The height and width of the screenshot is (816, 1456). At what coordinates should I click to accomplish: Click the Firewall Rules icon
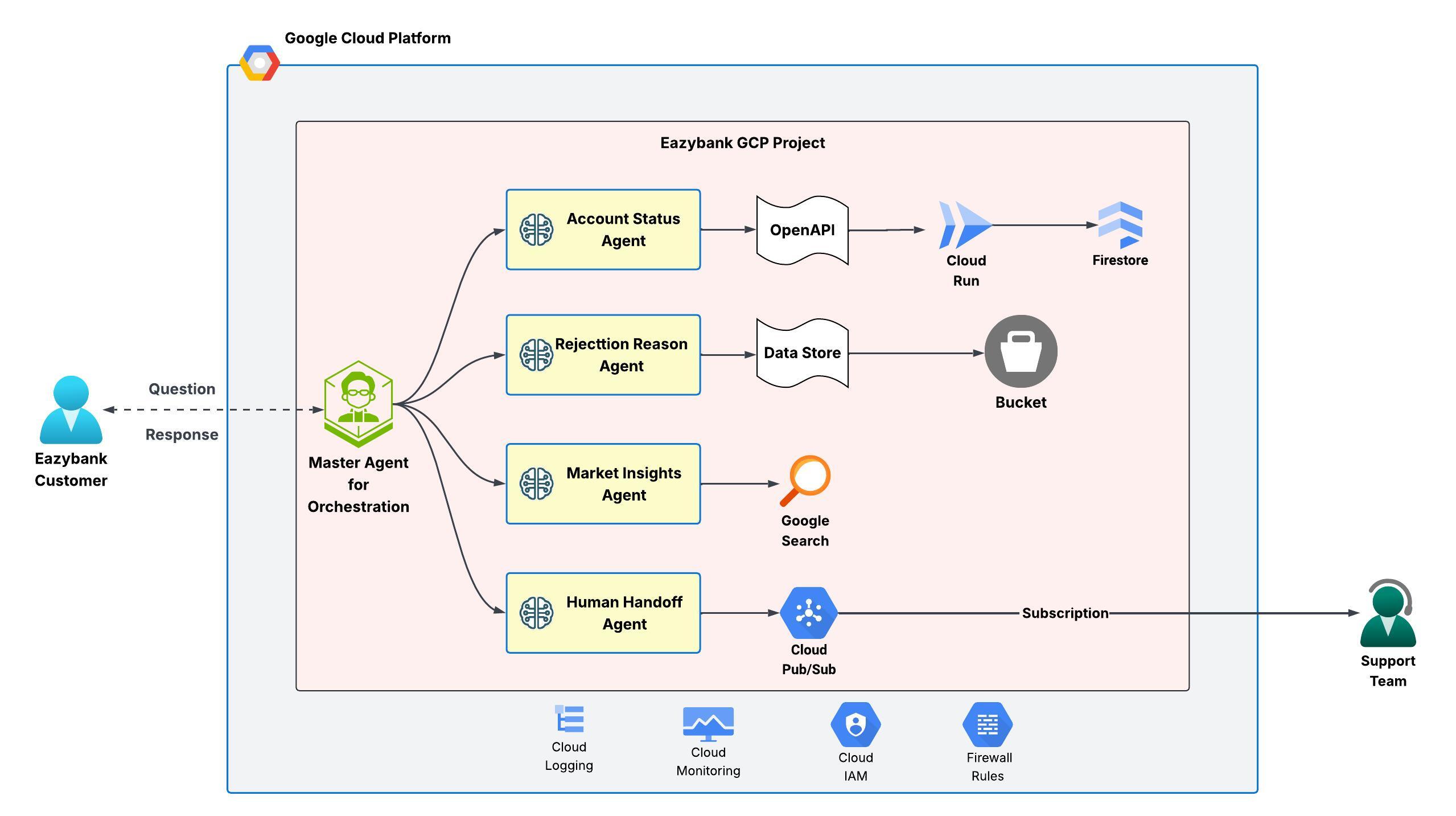tap(988, 724)
